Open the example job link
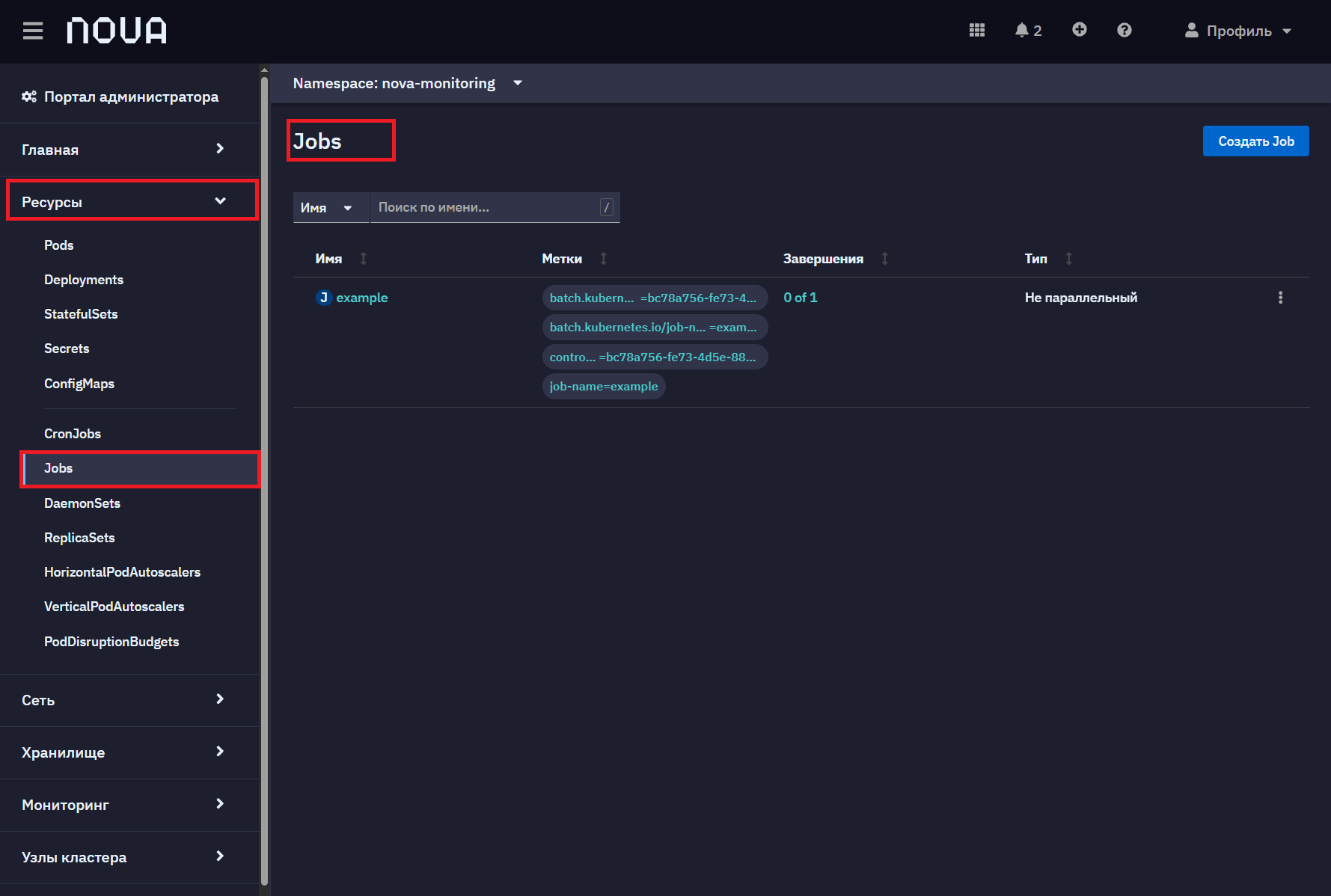 click(362, 298)
